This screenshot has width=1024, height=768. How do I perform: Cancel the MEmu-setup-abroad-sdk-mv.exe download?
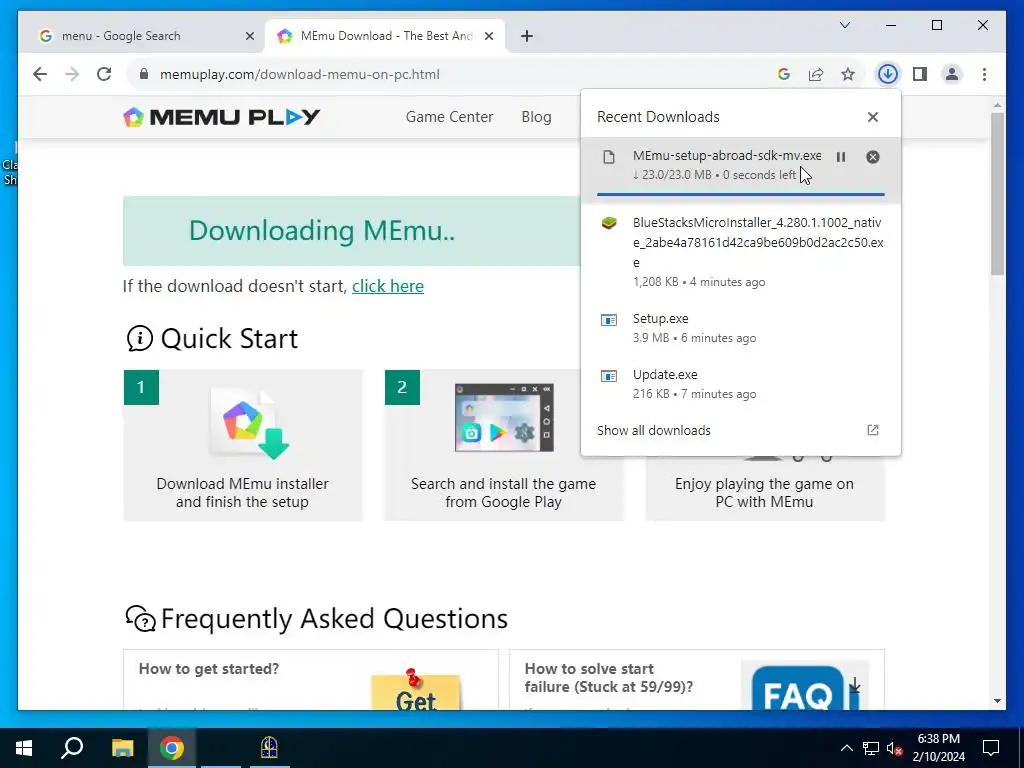872,157
